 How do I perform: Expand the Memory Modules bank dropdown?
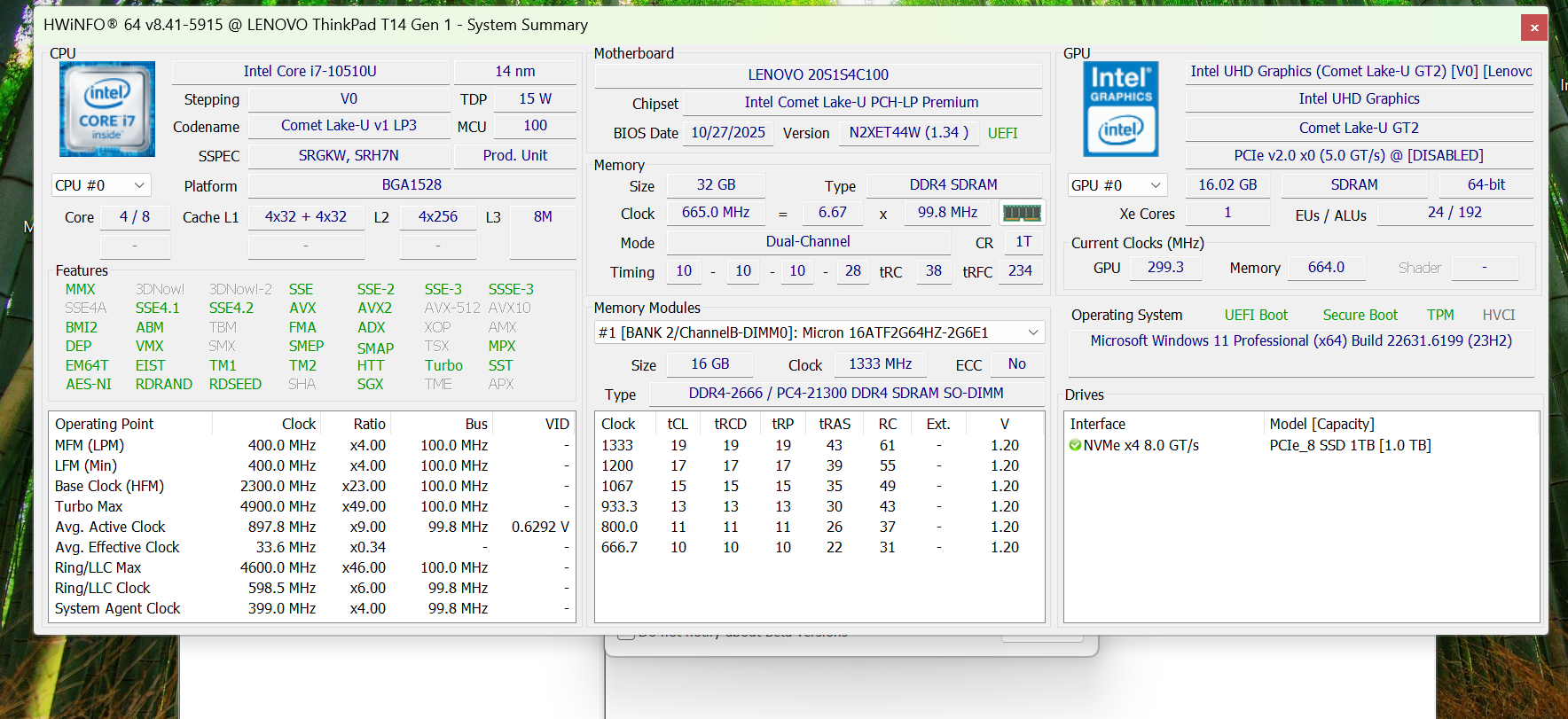pyautogui.click(x=819, y=332)
